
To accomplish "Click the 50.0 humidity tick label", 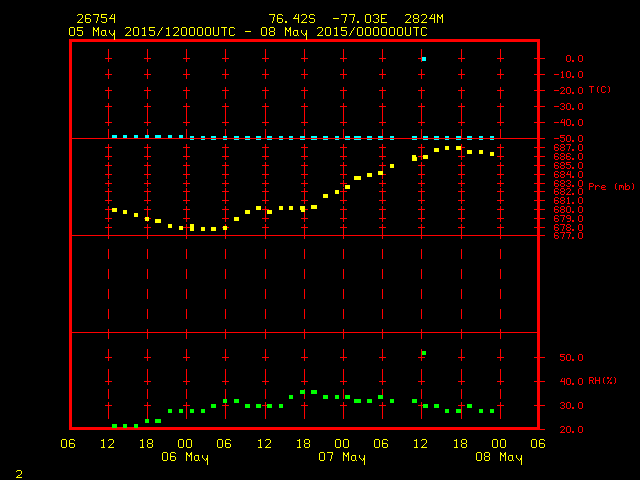I will (x=571, y=358).
